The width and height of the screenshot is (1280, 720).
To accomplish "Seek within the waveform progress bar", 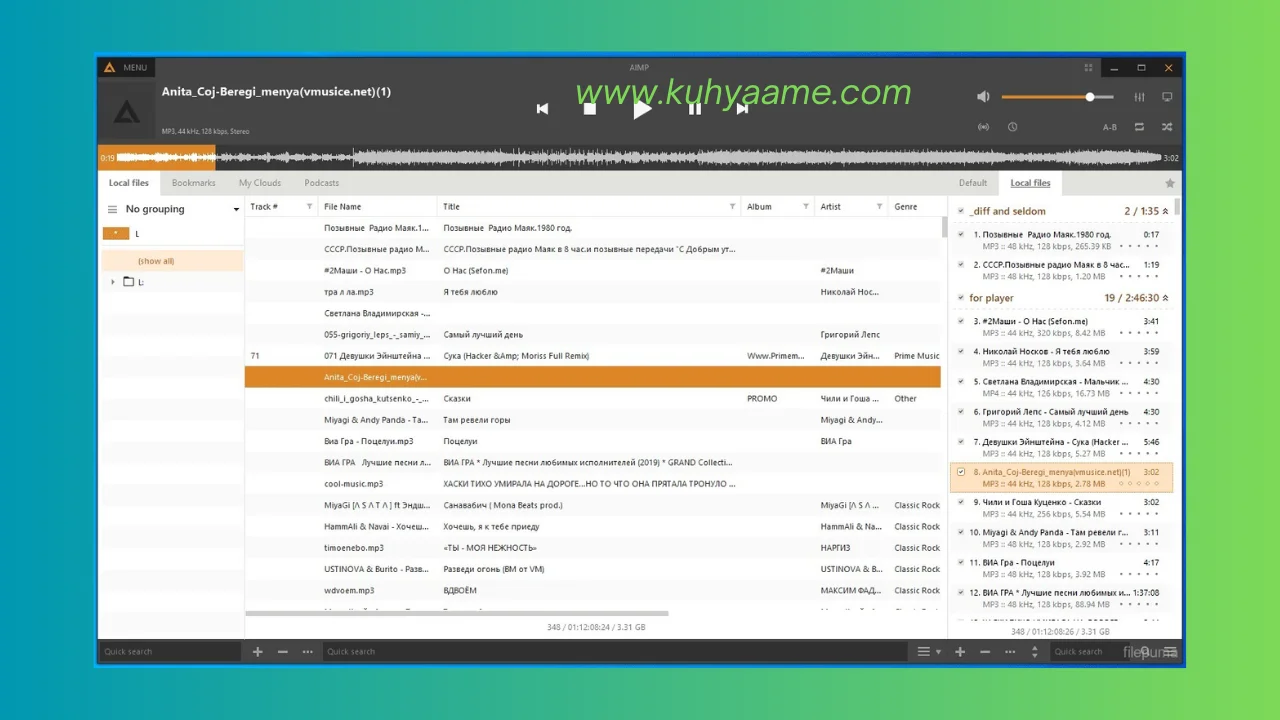I will (640, 157).
